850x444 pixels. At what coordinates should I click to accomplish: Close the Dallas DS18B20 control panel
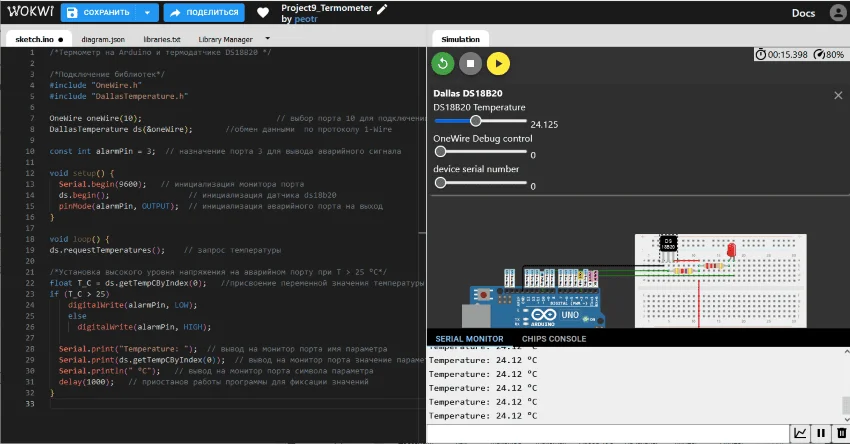tap(838, 95)
